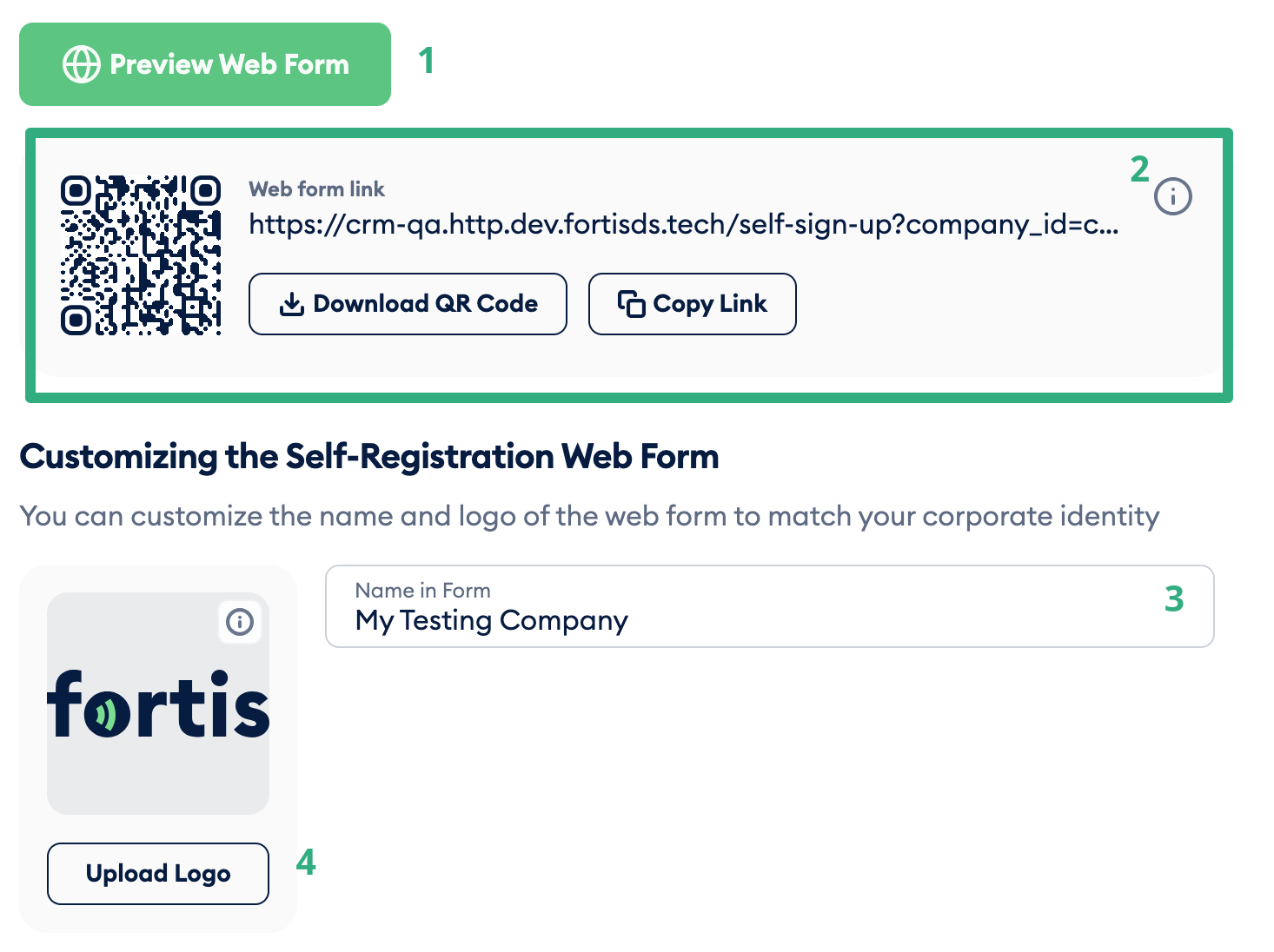The height and width of the screenshot is (952, 1274).
Task: Click the green number 3 annotation
Action: 1174,598
